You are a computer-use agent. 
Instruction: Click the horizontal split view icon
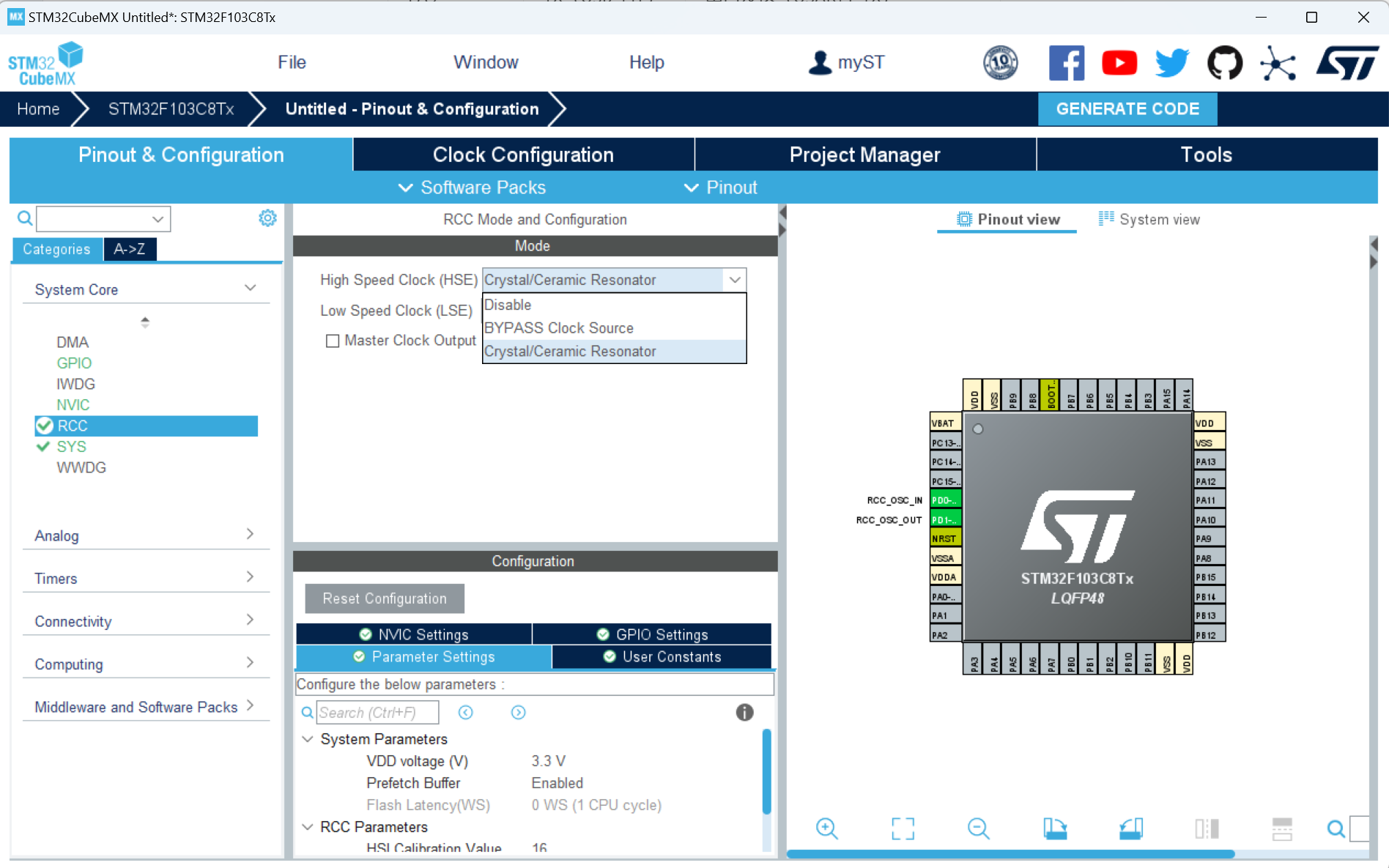click(1282, 828)
